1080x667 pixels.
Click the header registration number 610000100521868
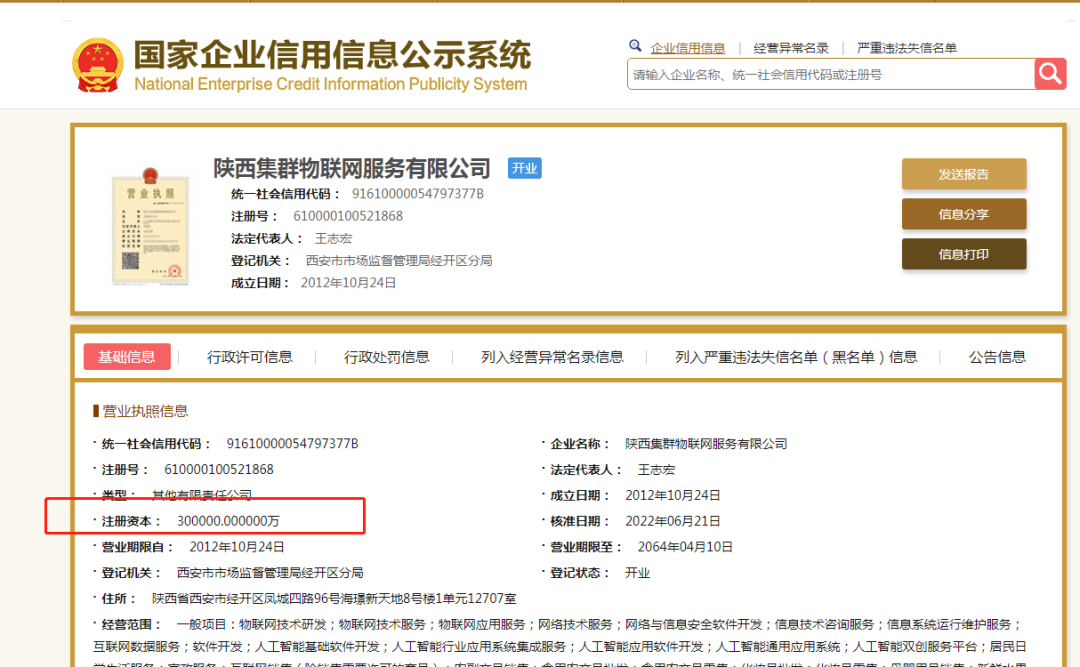coord(348,216)
